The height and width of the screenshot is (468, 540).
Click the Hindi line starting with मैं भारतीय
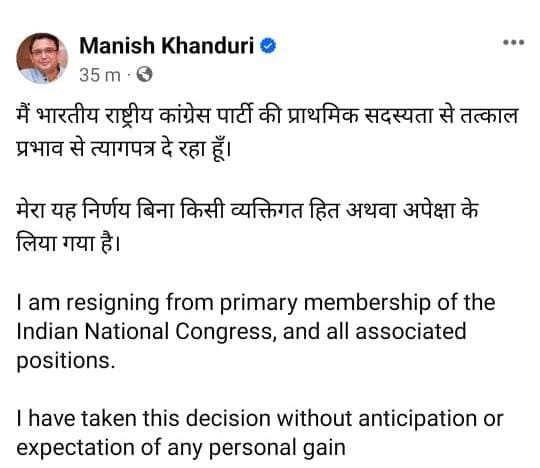point(267,116)
